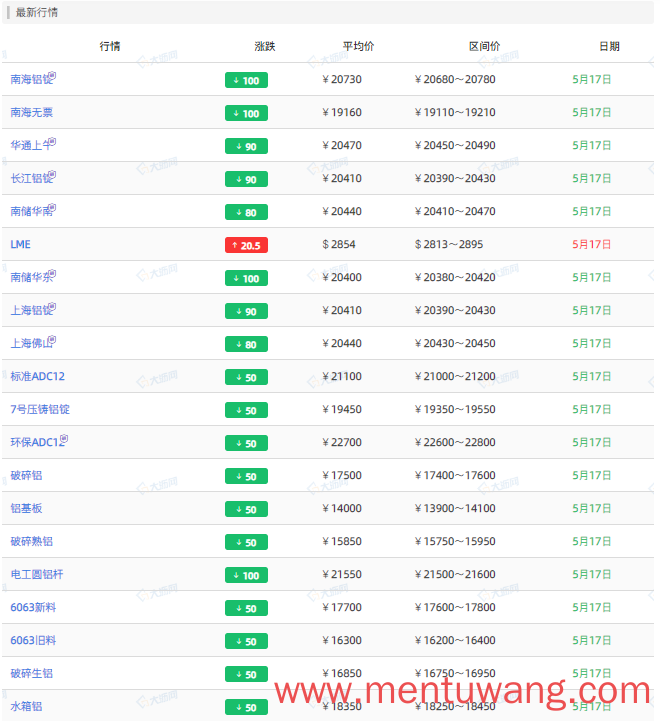Select the price range ¥22600~22800
This screenshot has height=721, width=660.
(455, 442)
